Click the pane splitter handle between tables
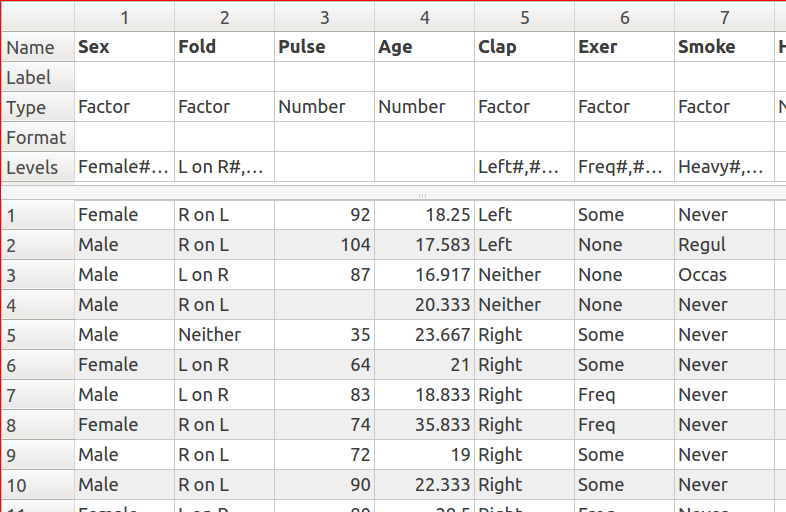The height and width of the screenshot is (512, 786). pyautogui.click(x=423, y=196)
